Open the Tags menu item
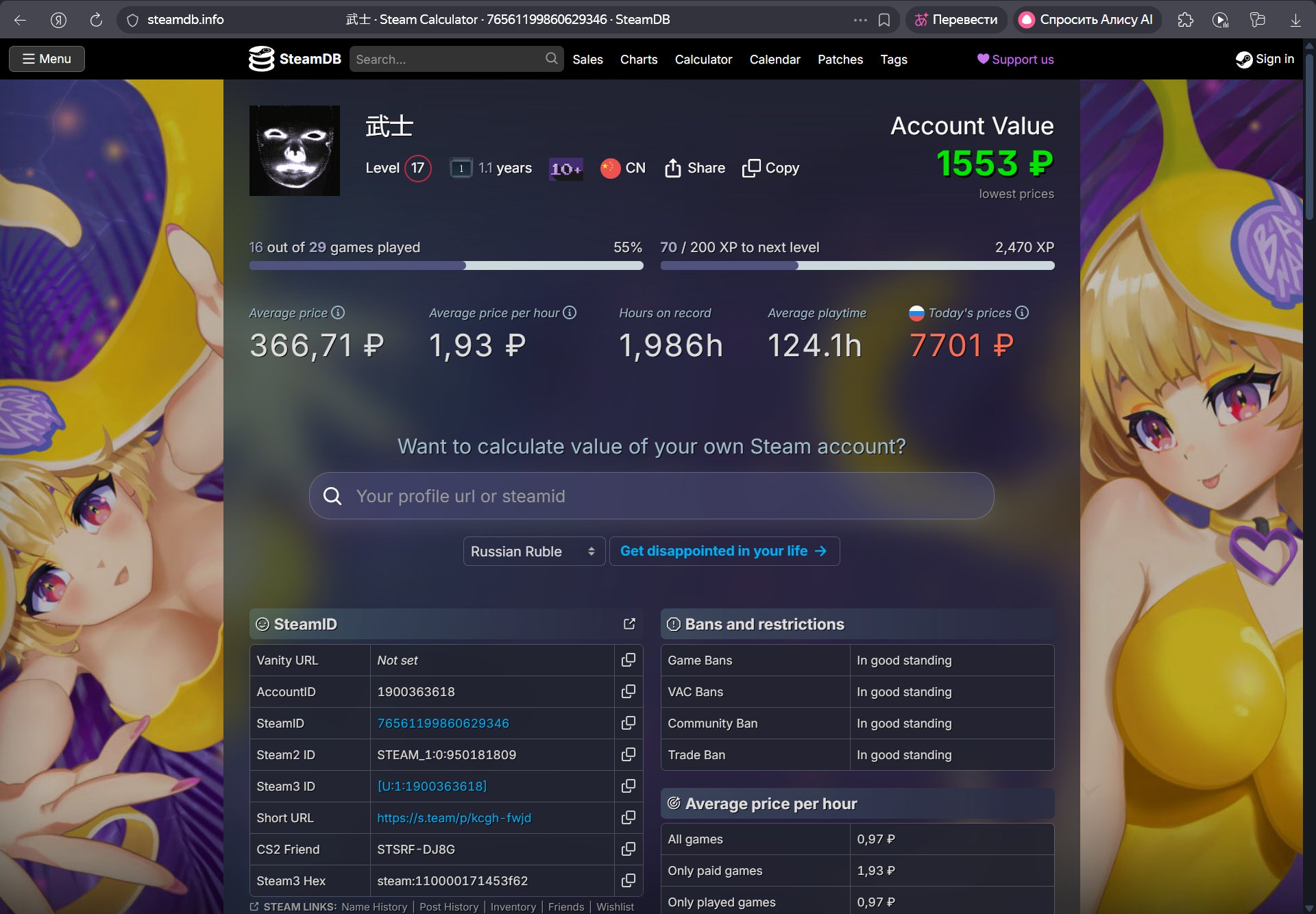1316x914 pixels. pos(894,60)
